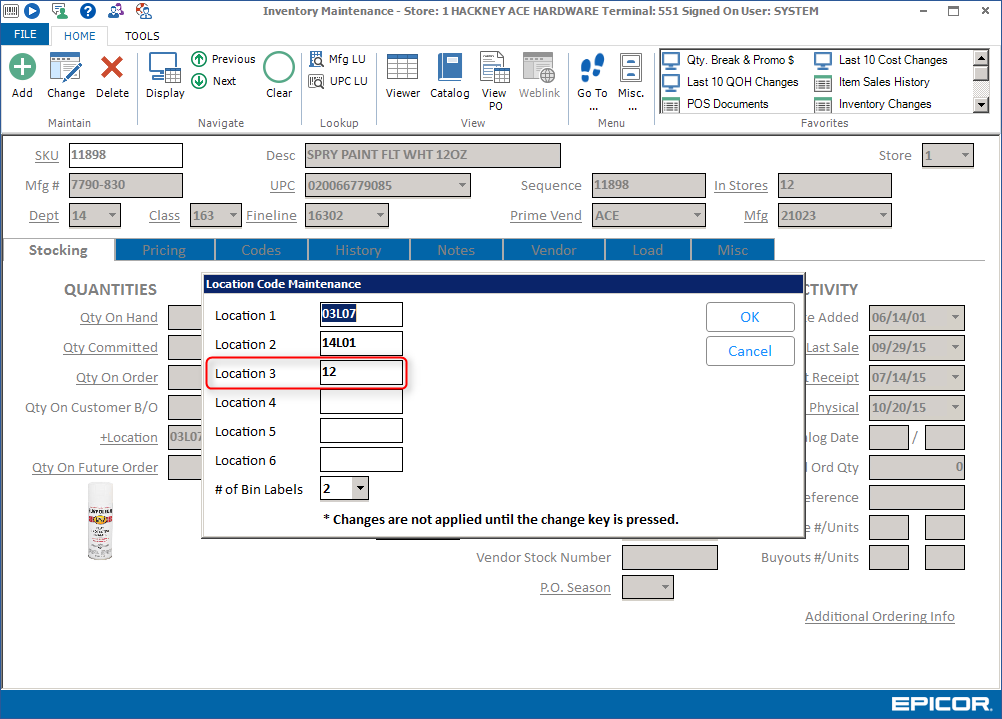Open the FILE menu

25,35
